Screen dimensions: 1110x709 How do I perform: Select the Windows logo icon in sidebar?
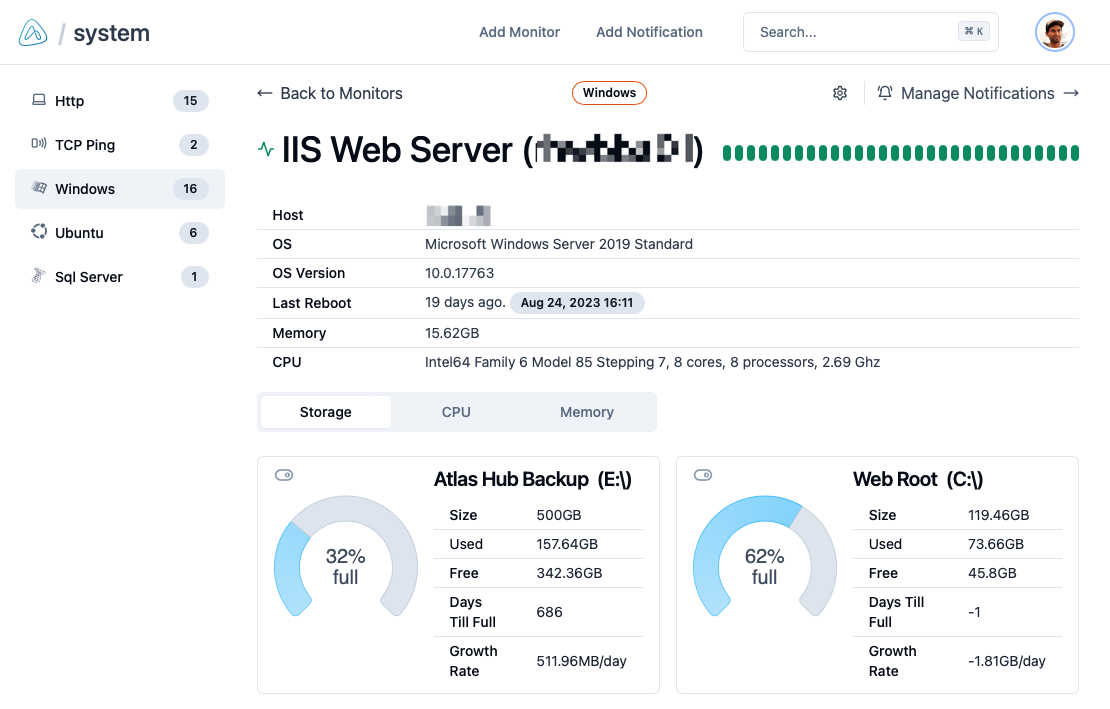40,188
